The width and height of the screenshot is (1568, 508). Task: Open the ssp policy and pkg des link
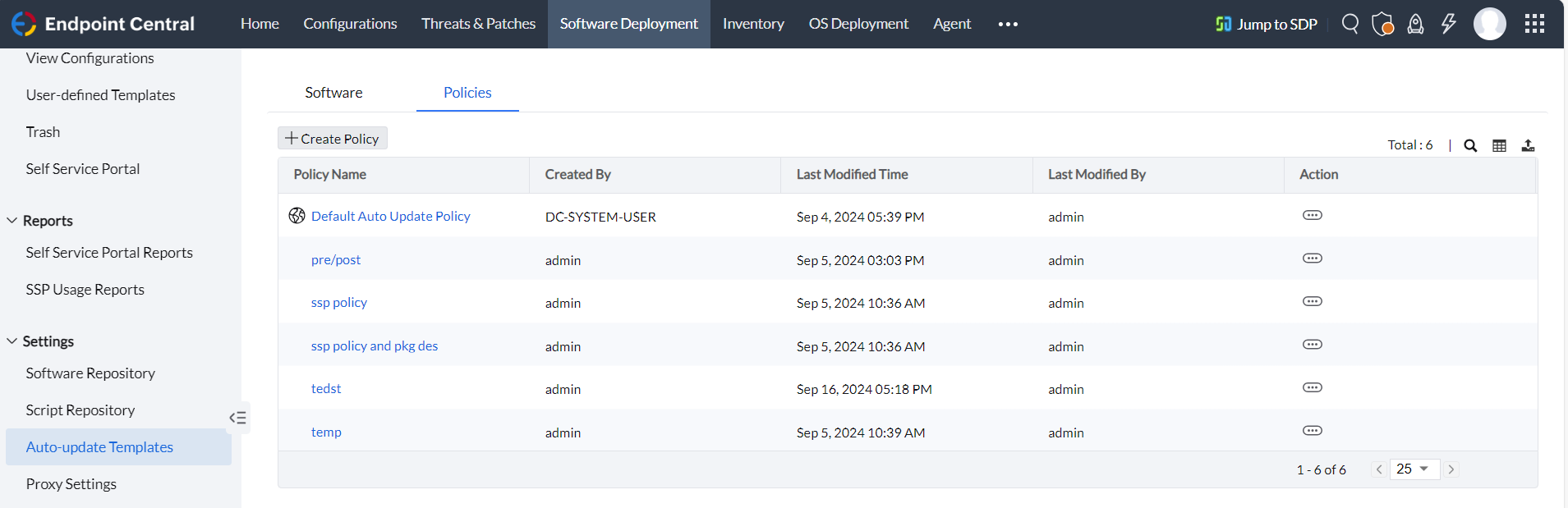(375, 346)
